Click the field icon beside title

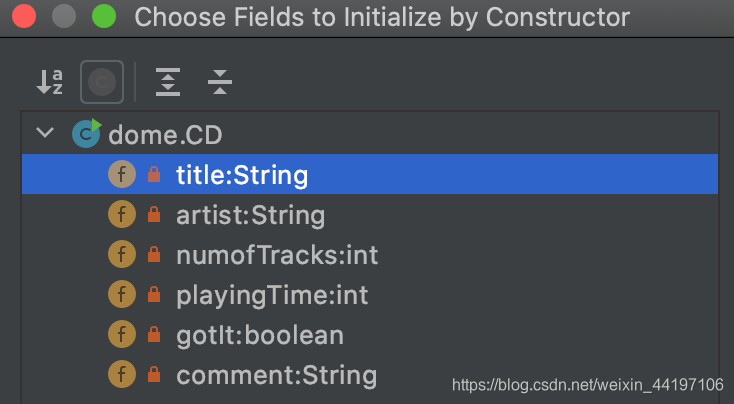pos(122,174)
